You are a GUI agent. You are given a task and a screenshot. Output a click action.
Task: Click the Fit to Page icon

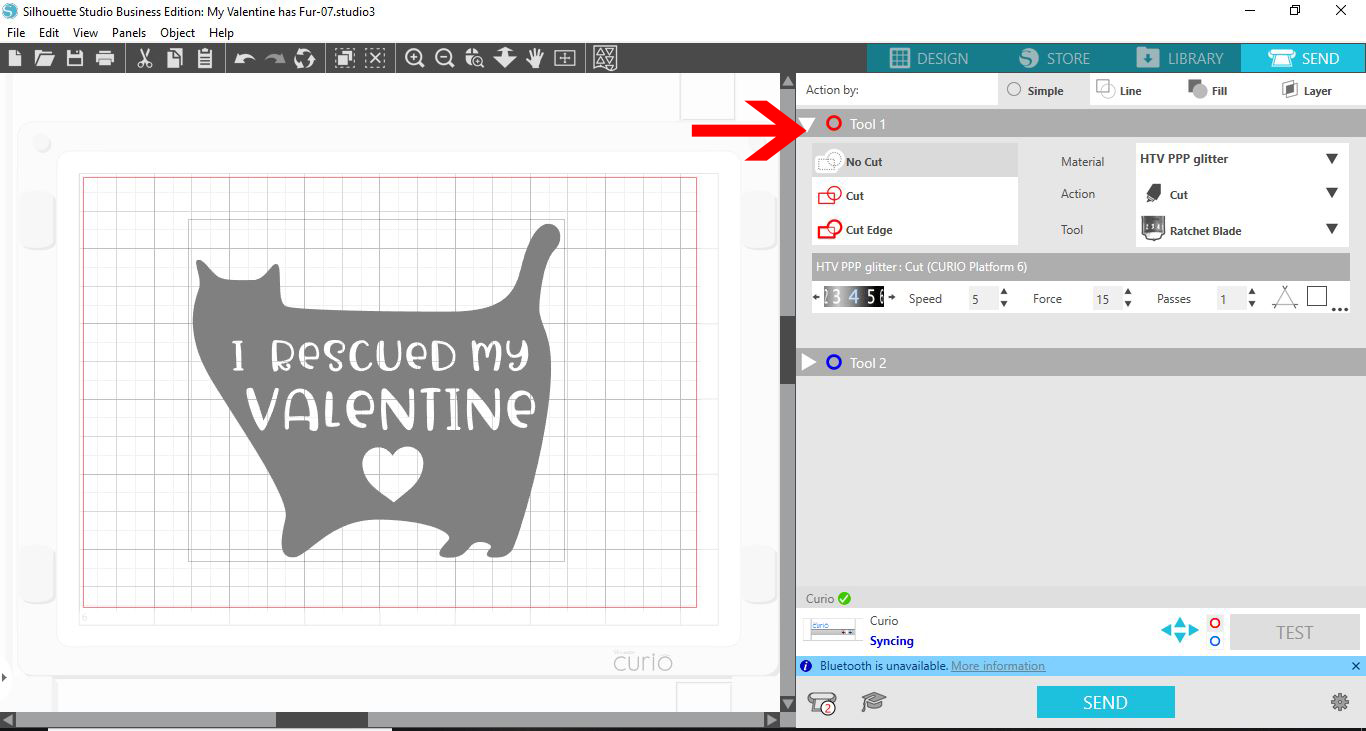tap(565, 58)
